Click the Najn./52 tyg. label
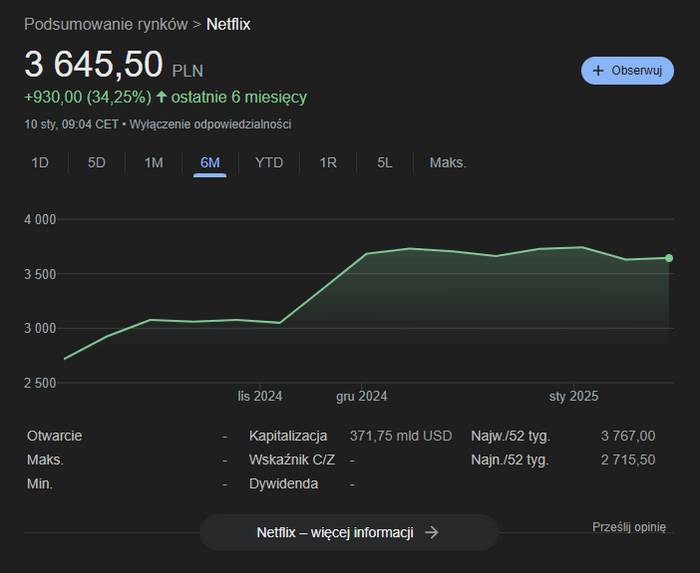Screen dimensions: 700x573 [x=510, y=460]
